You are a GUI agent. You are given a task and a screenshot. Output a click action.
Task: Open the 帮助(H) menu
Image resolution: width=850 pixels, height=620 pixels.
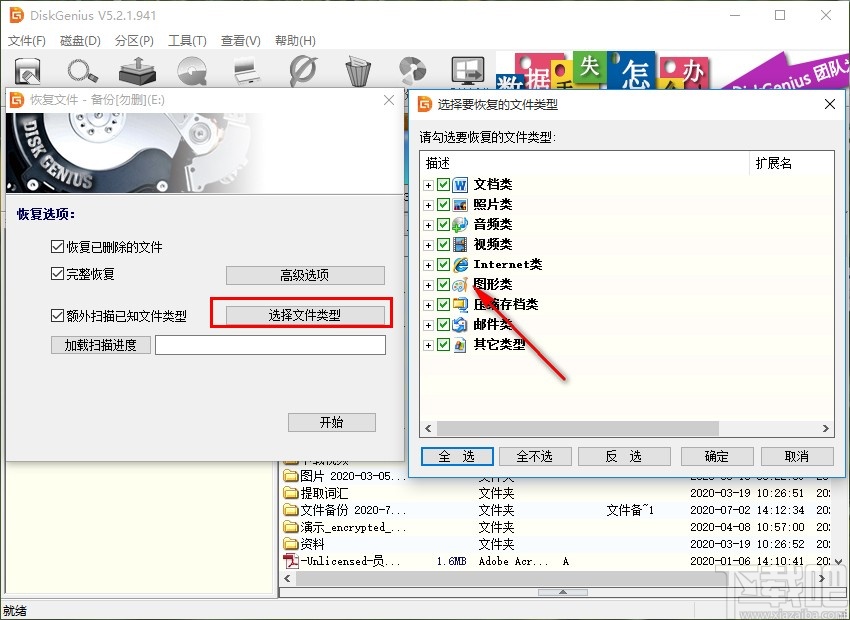pyautogui.click(x=295, y=41)
